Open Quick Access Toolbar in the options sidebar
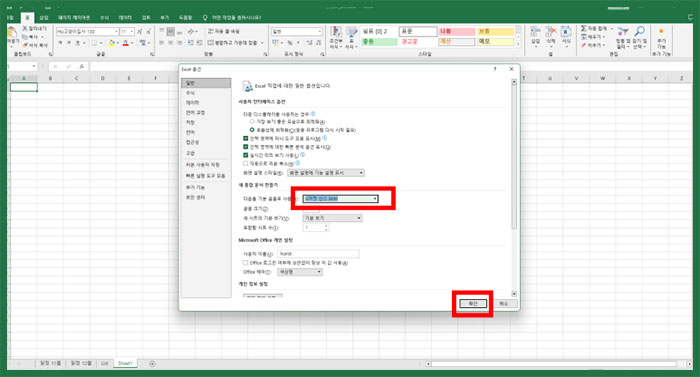 206,176
